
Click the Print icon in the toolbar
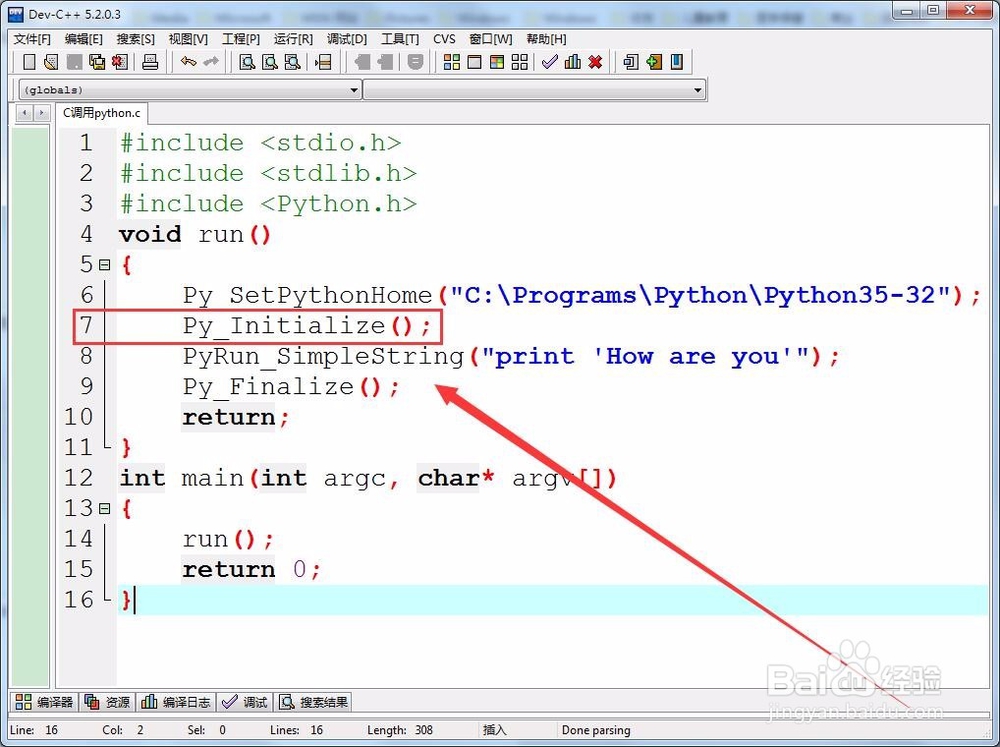[x=150, y=62]
